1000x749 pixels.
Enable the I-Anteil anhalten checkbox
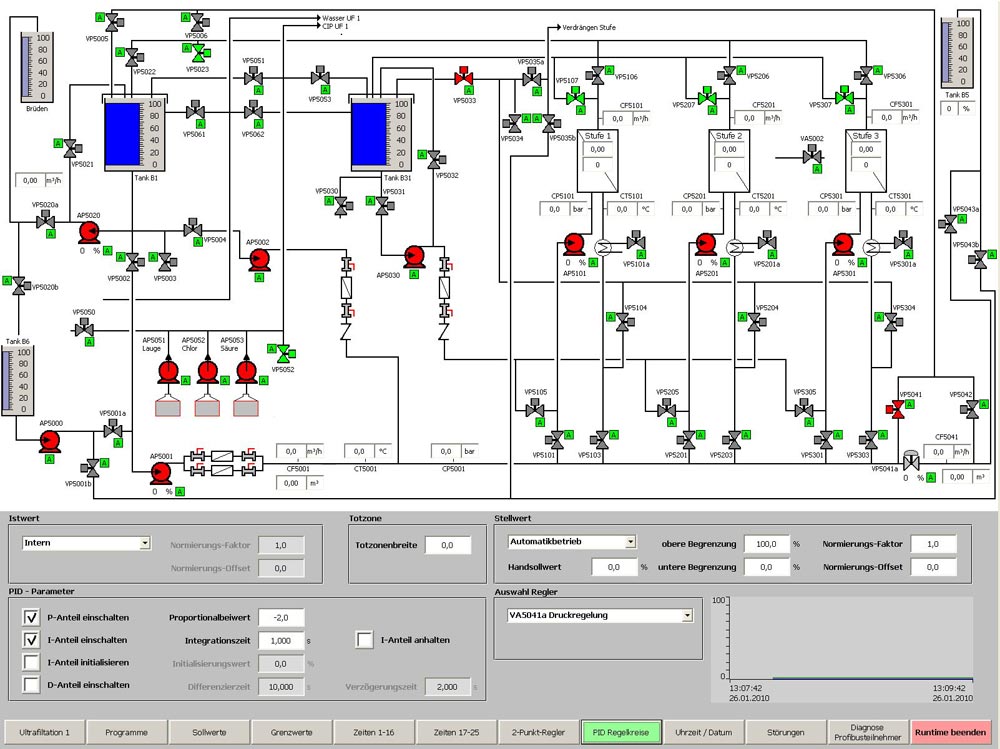(x=365, y=640)
